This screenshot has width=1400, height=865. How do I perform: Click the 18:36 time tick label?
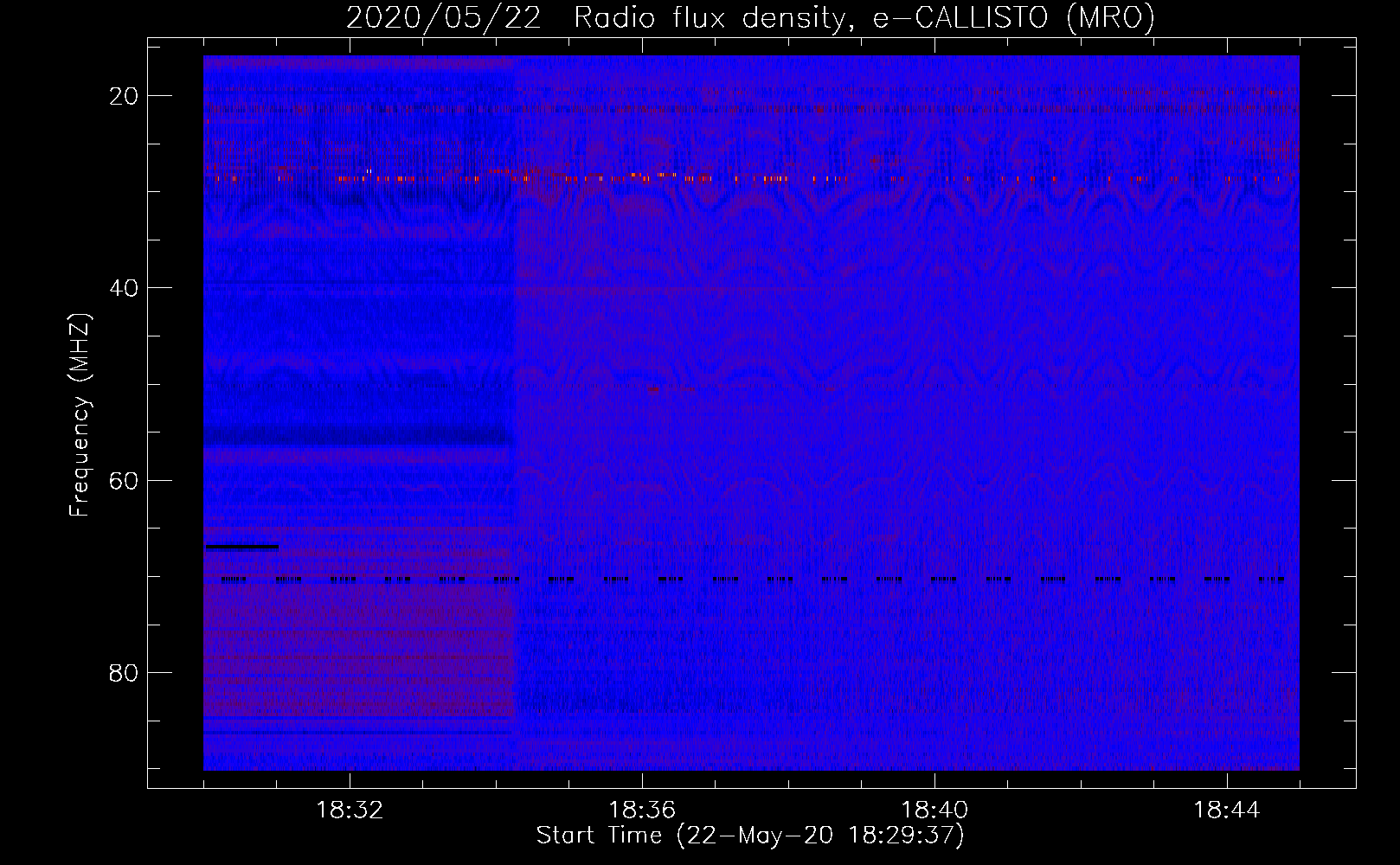click(642, 811)
